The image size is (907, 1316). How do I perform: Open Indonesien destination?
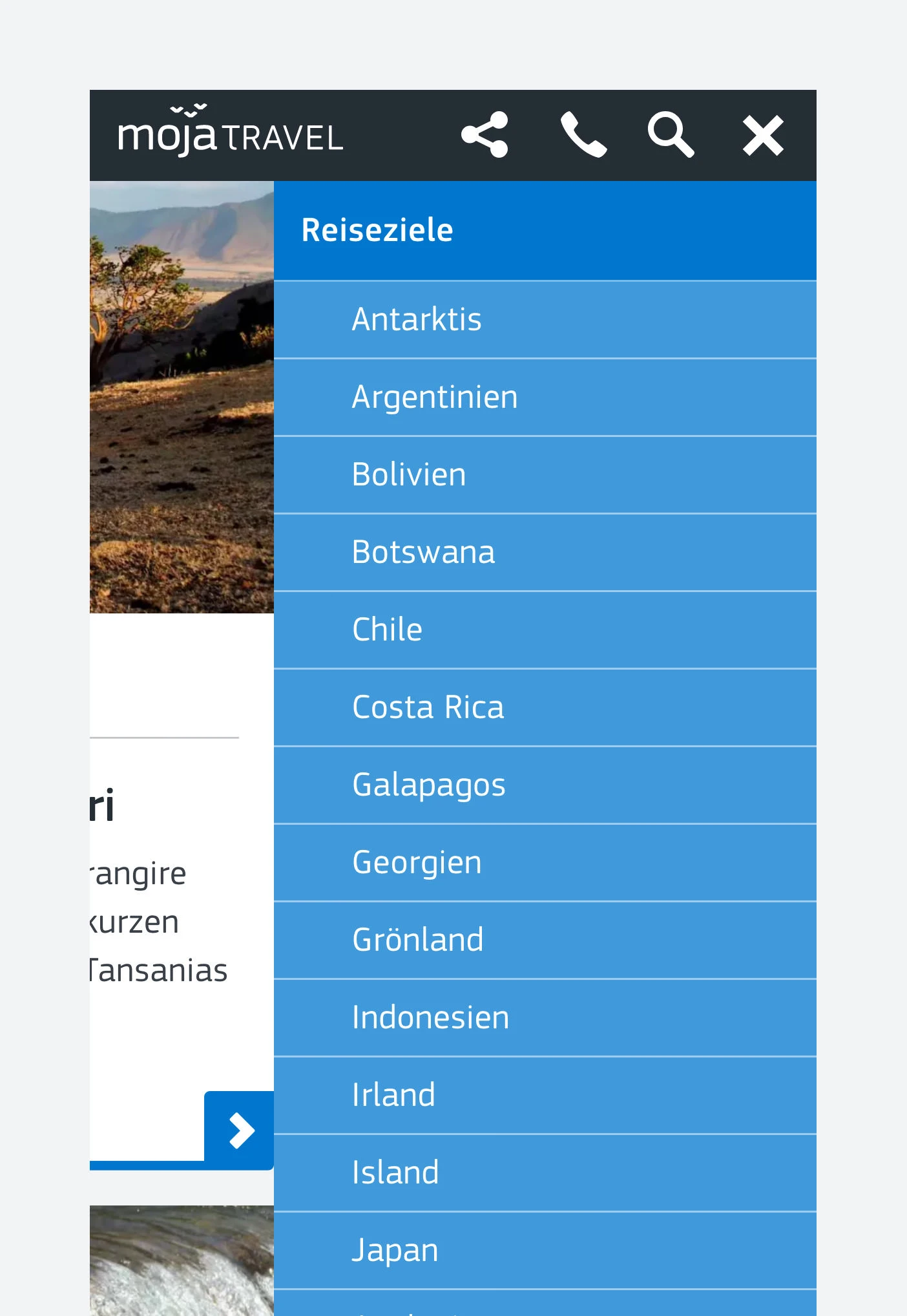(545, 1018)
